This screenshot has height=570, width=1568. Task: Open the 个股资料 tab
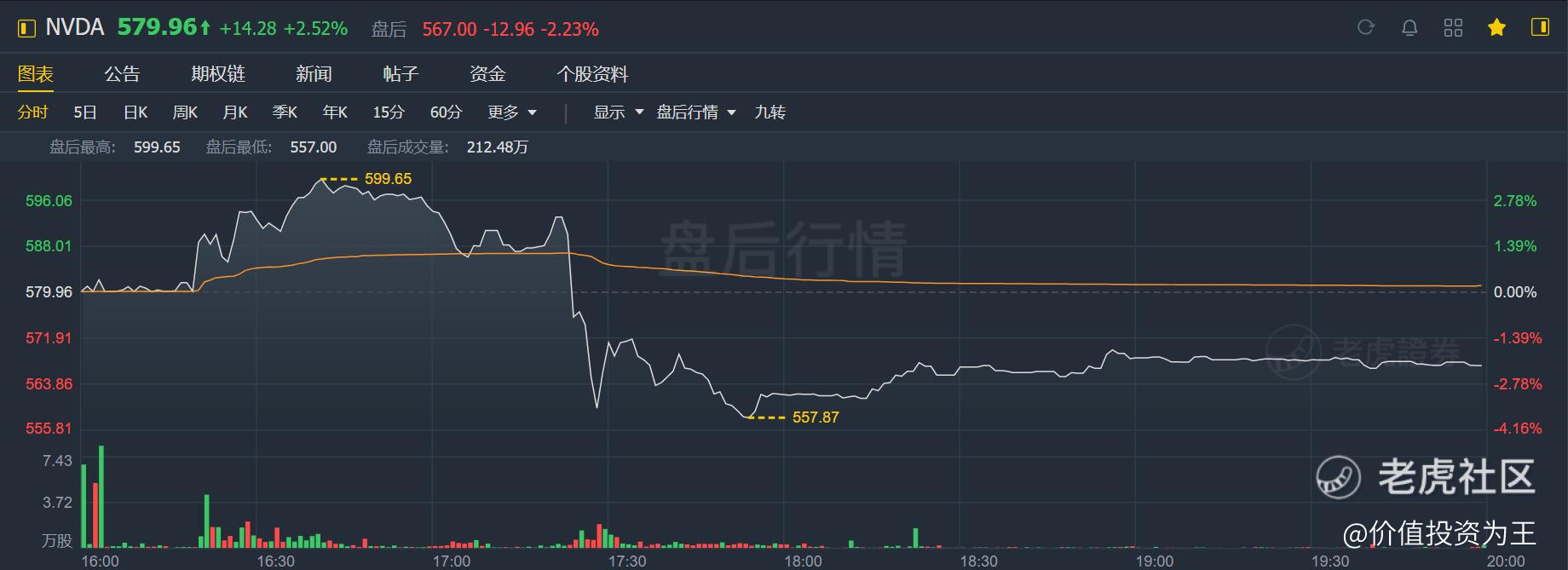592,74
